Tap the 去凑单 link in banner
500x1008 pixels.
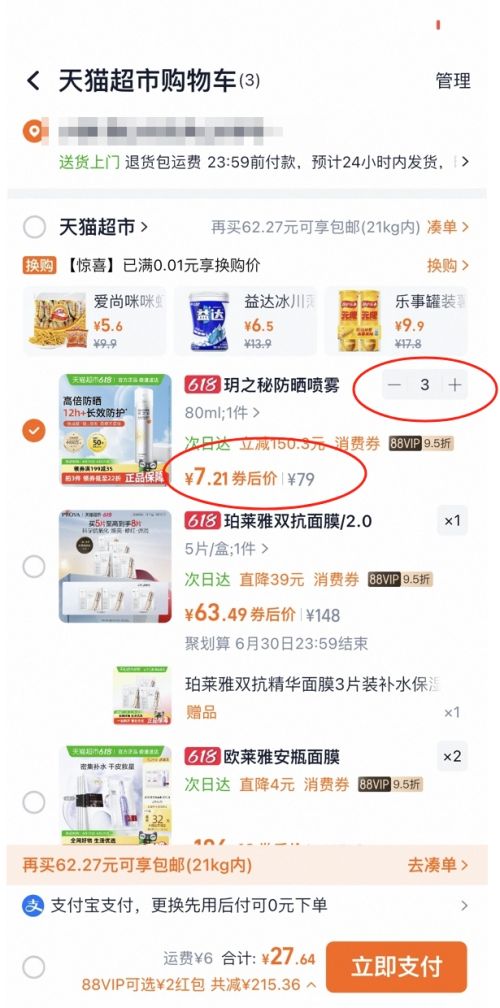pos(438,865)
